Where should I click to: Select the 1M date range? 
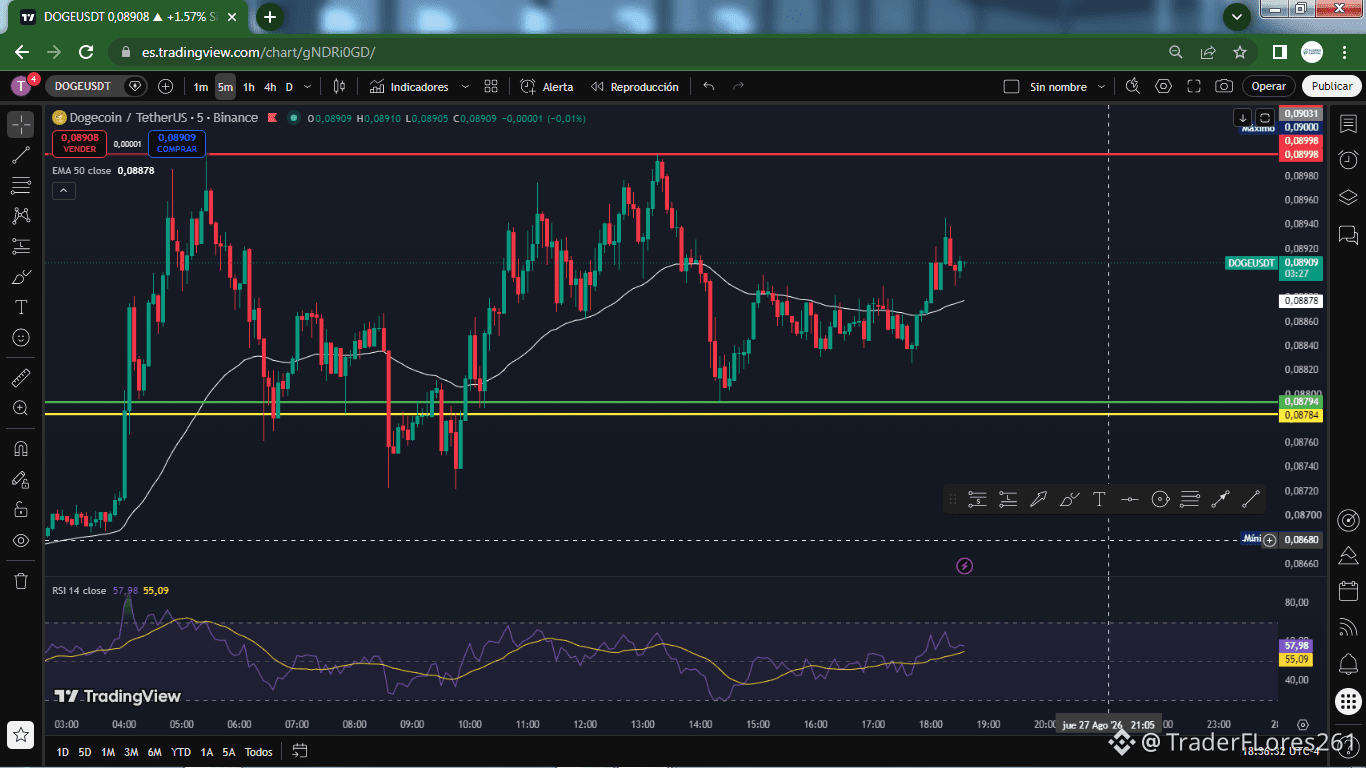tap(108, 752)
